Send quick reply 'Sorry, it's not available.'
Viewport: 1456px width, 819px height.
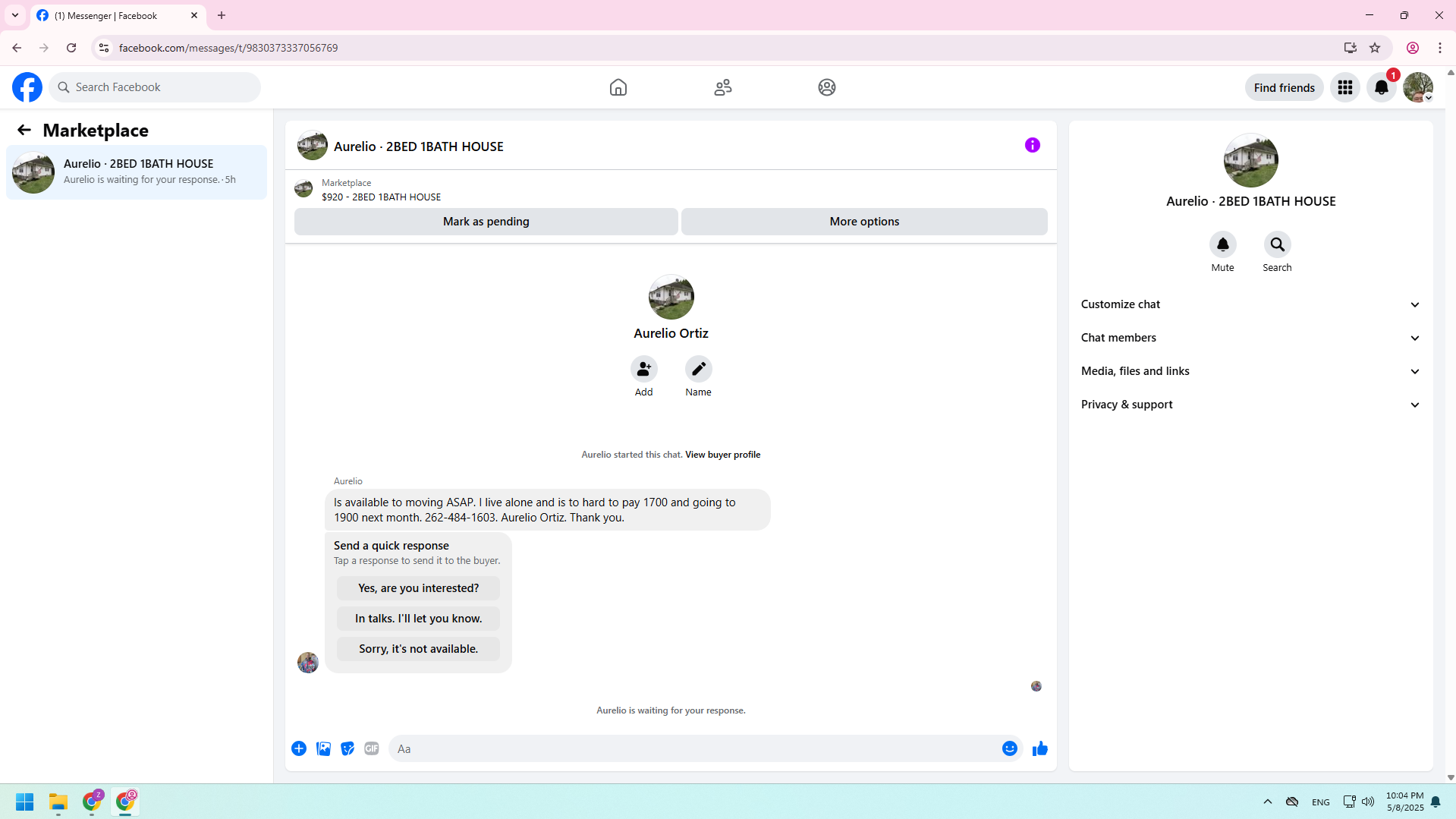pyautogui.click(x=419, y=649)
